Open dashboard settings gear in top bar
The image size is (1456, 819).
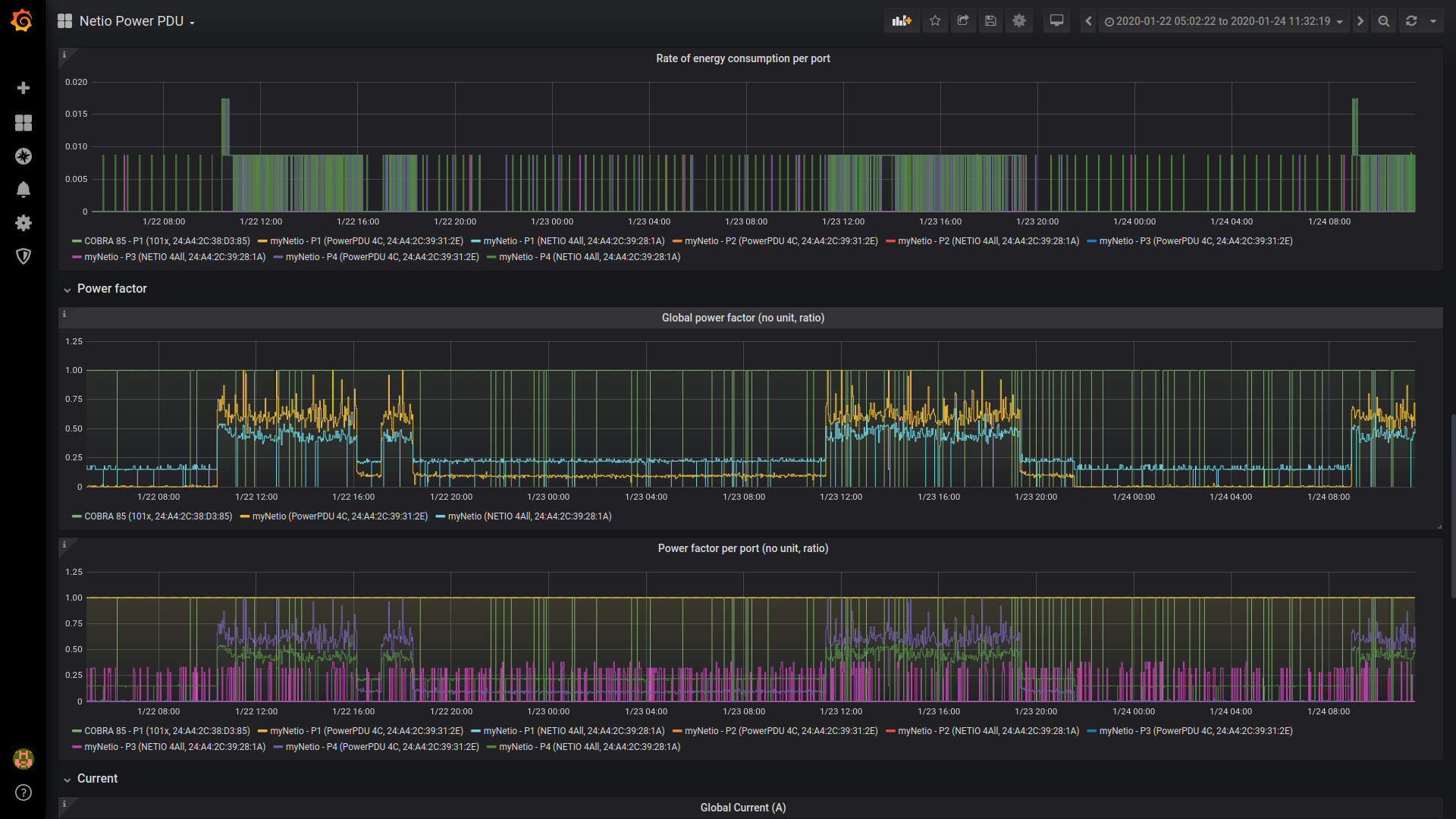pos(1019,21)
